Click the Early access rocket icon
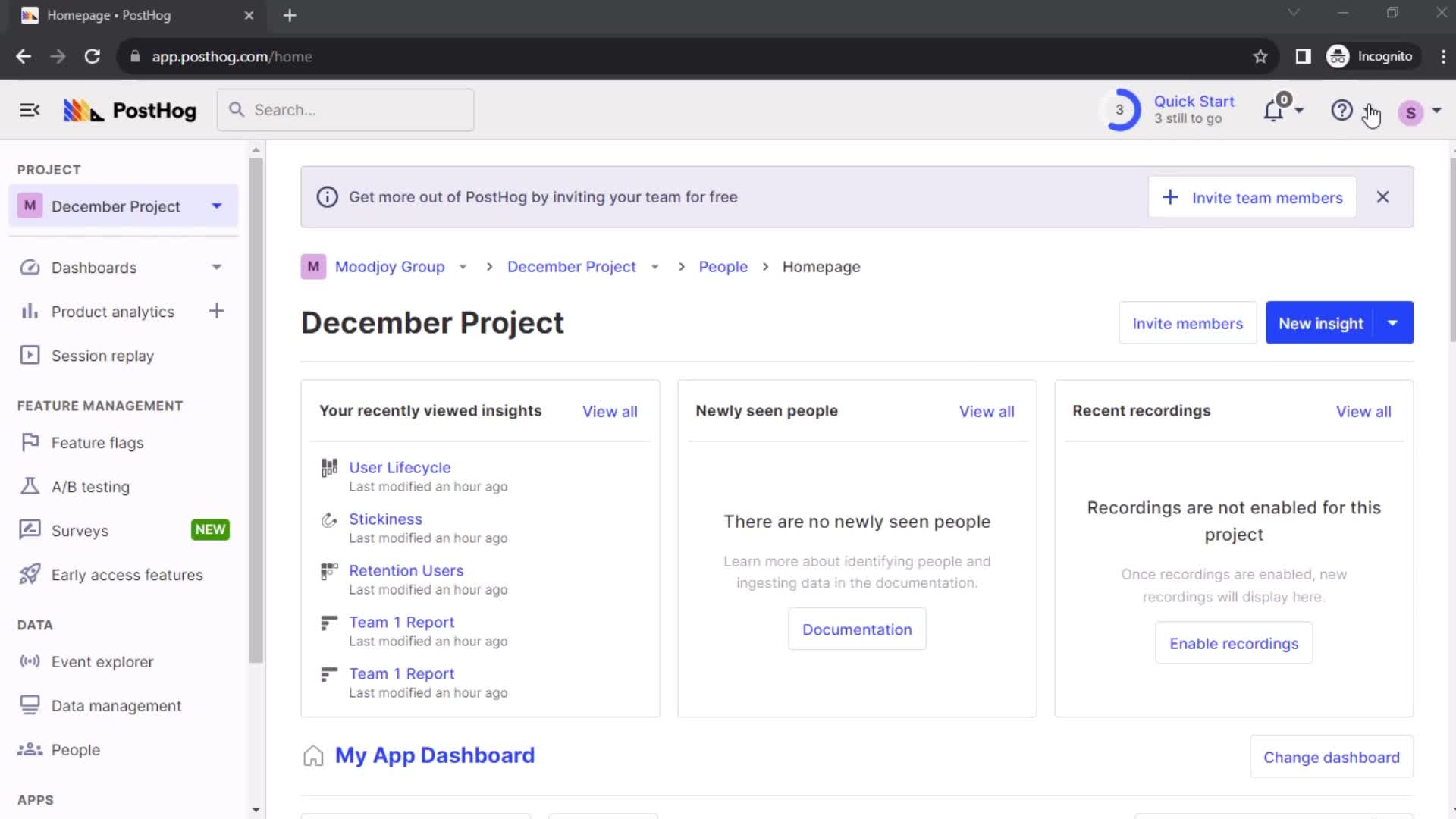This screenshot has width=1456, height=819. (x=30, y=574)
